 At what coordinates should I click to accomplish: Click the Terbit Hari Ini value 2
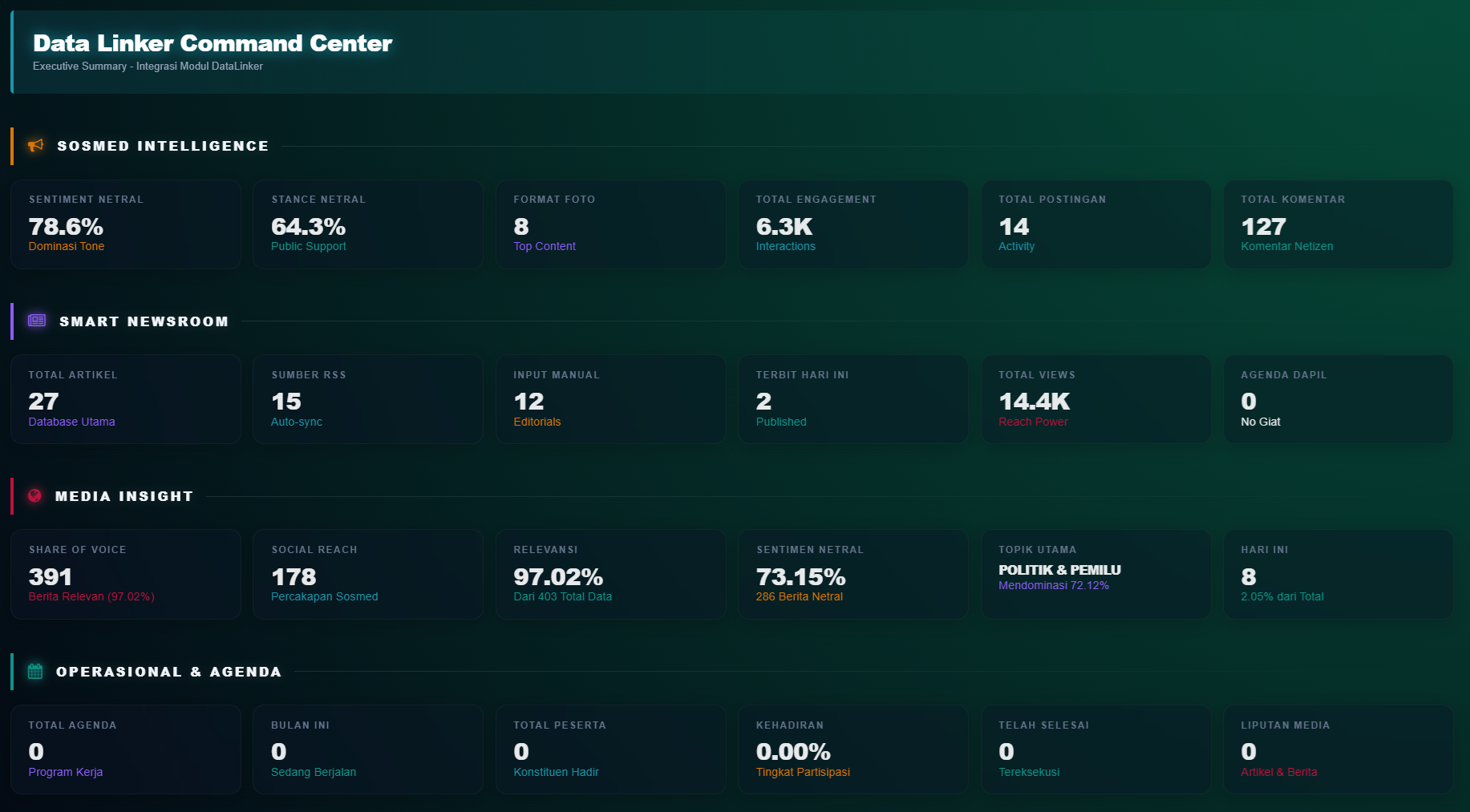point(763,402)
